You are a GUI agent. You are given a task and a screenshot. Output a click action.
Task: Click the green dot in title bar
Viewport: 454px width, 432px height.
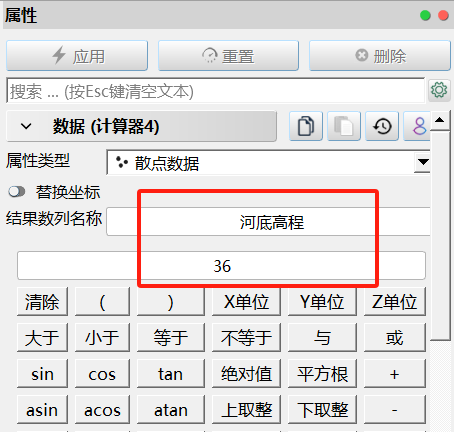pyautogui.click(x=425, y=15)
